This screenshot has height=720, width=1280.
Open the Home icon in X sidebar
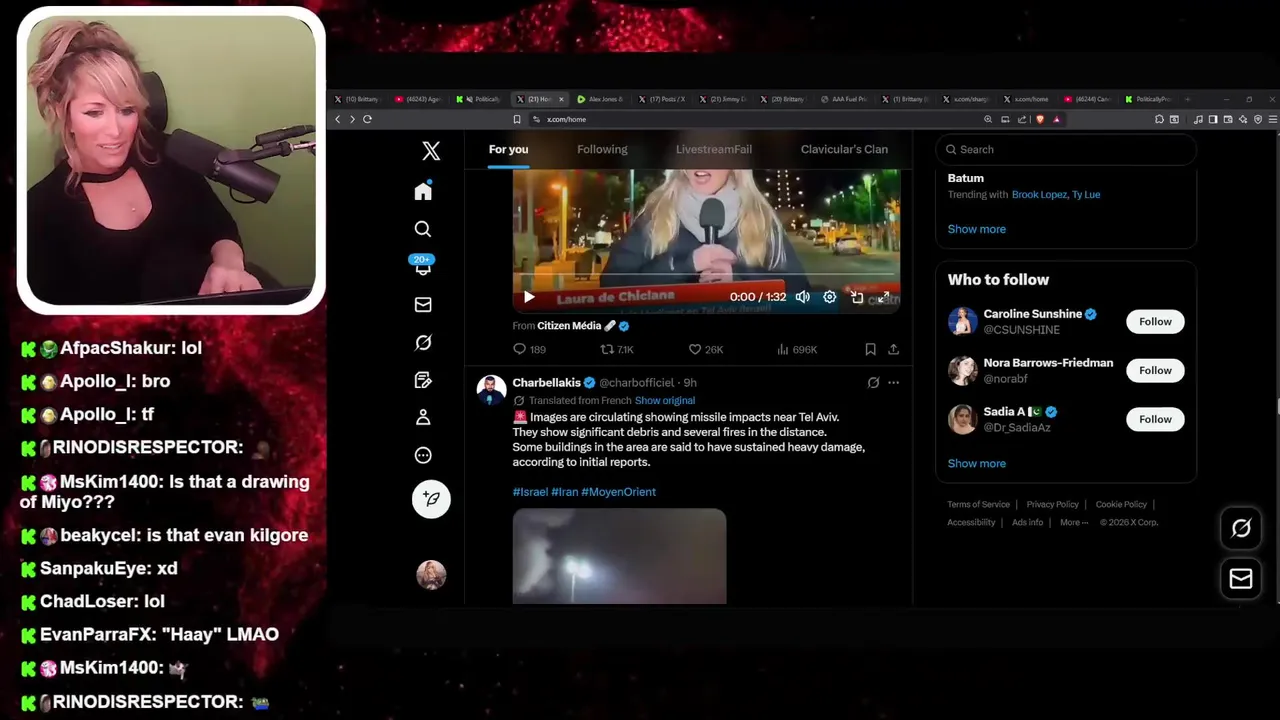(423, 191)
